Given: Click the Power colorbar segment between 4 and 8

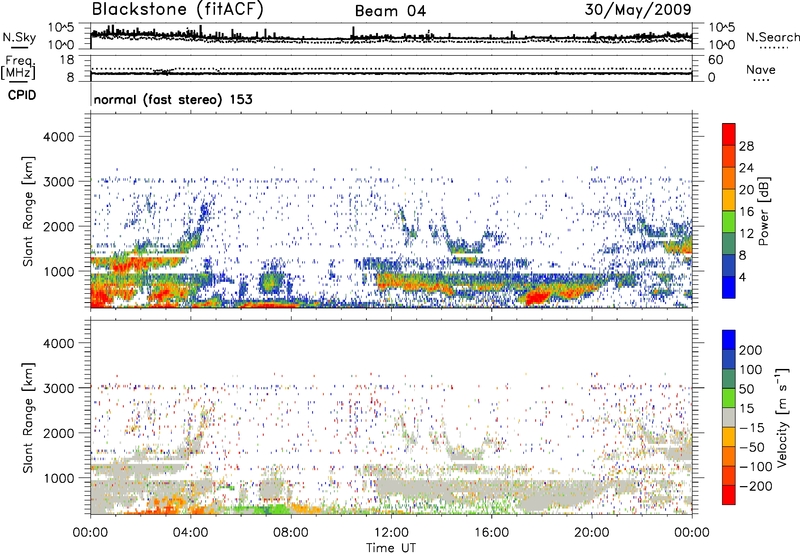Looking at the screenshot, I should tap(729, 265).
